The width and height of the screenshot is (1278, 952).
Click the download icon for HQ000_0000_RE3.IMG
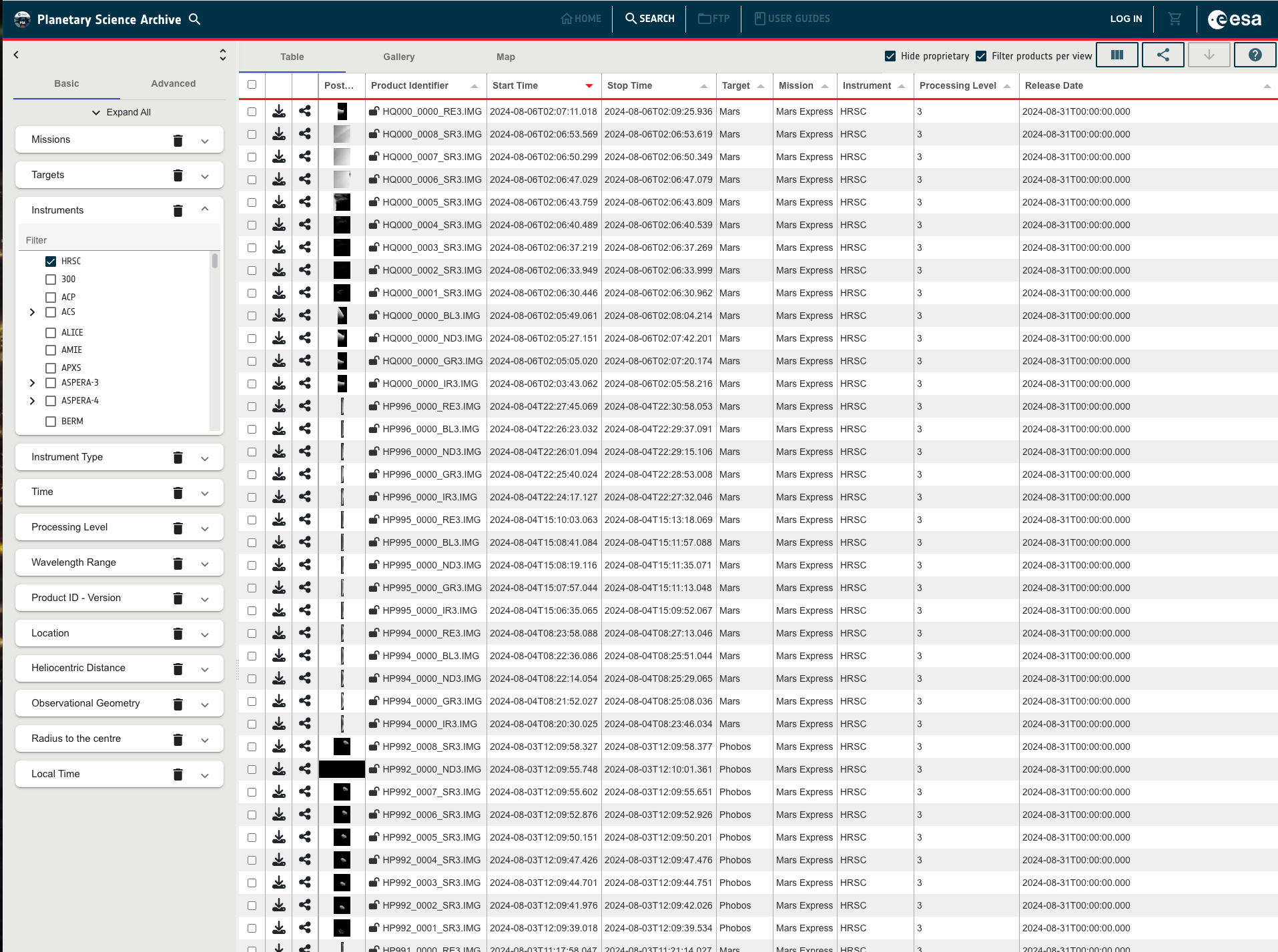point(279,111)
